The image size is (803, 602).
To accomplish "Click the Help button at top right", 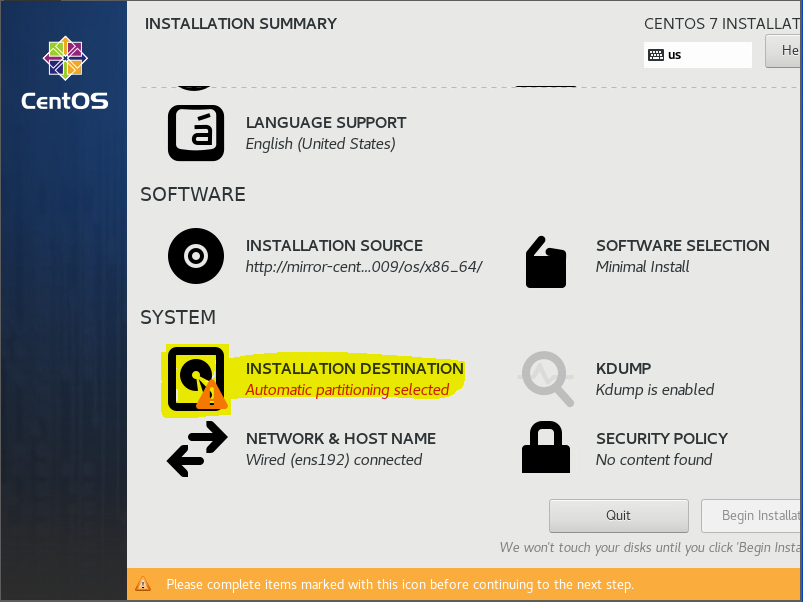I will pyautogui.click(x=785, y=51).
